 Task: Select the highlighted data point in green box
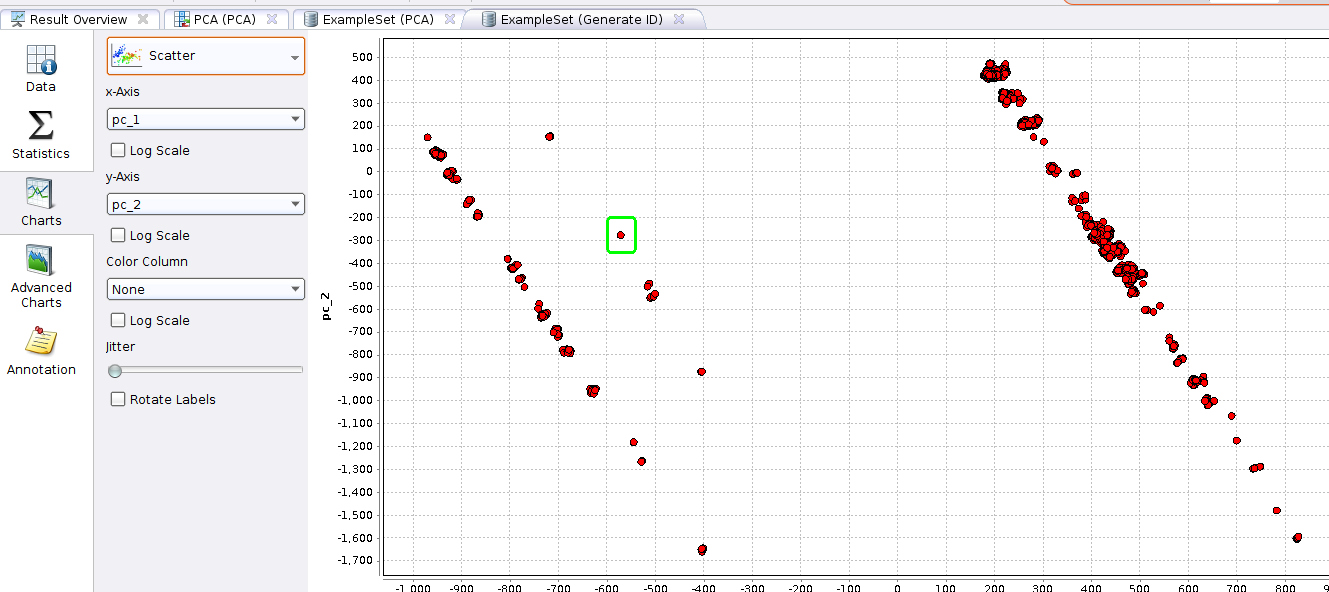pyautogui.click(x=621, y=235)
